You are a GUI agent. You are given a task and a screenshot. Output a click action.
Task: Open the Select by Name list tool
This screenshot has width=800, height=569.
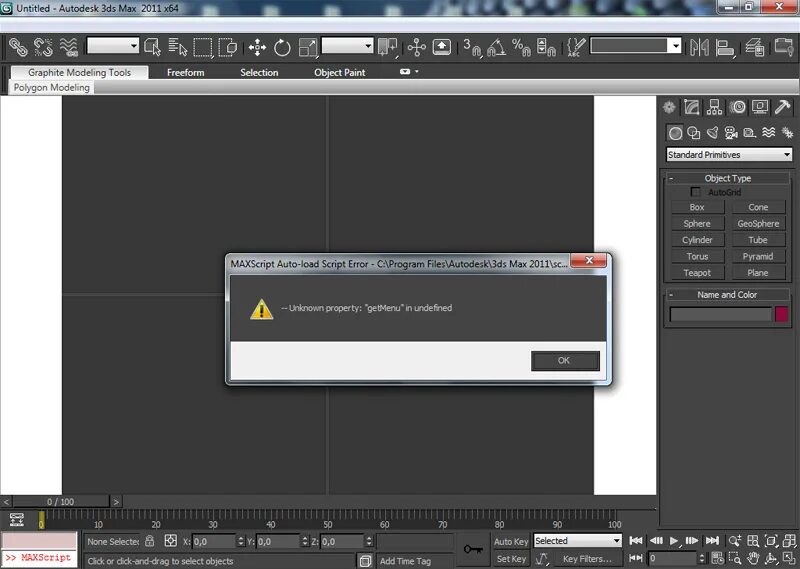point(178,47)
